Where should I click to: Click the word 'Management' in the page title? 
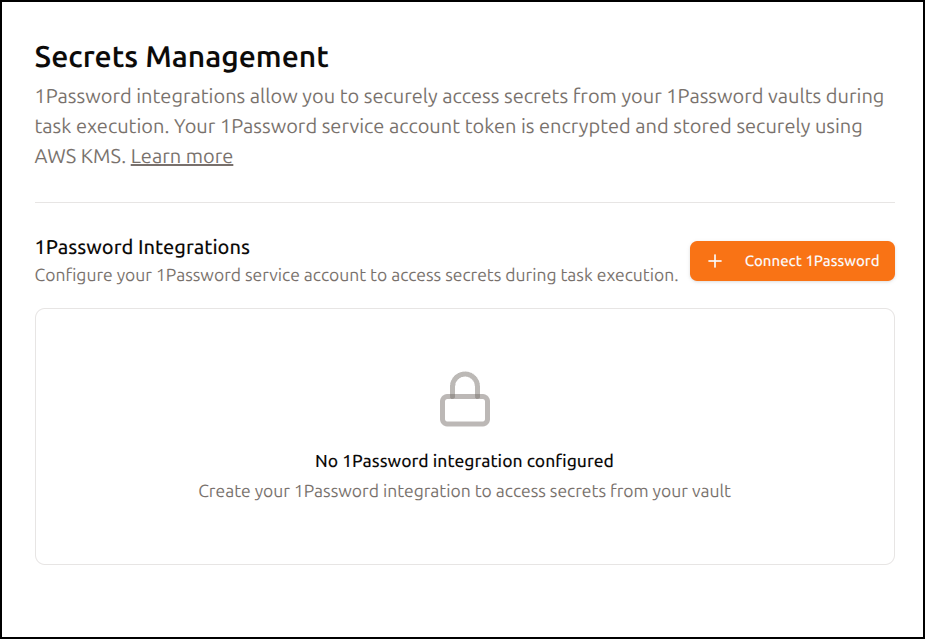237,57
